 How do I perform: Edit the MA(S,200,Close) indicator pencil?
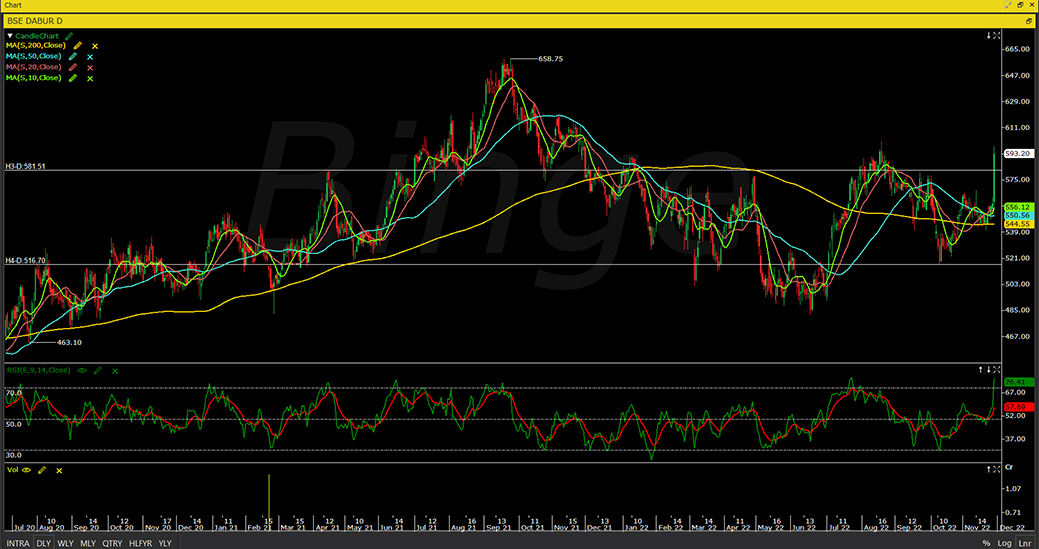tap(78, 46)
